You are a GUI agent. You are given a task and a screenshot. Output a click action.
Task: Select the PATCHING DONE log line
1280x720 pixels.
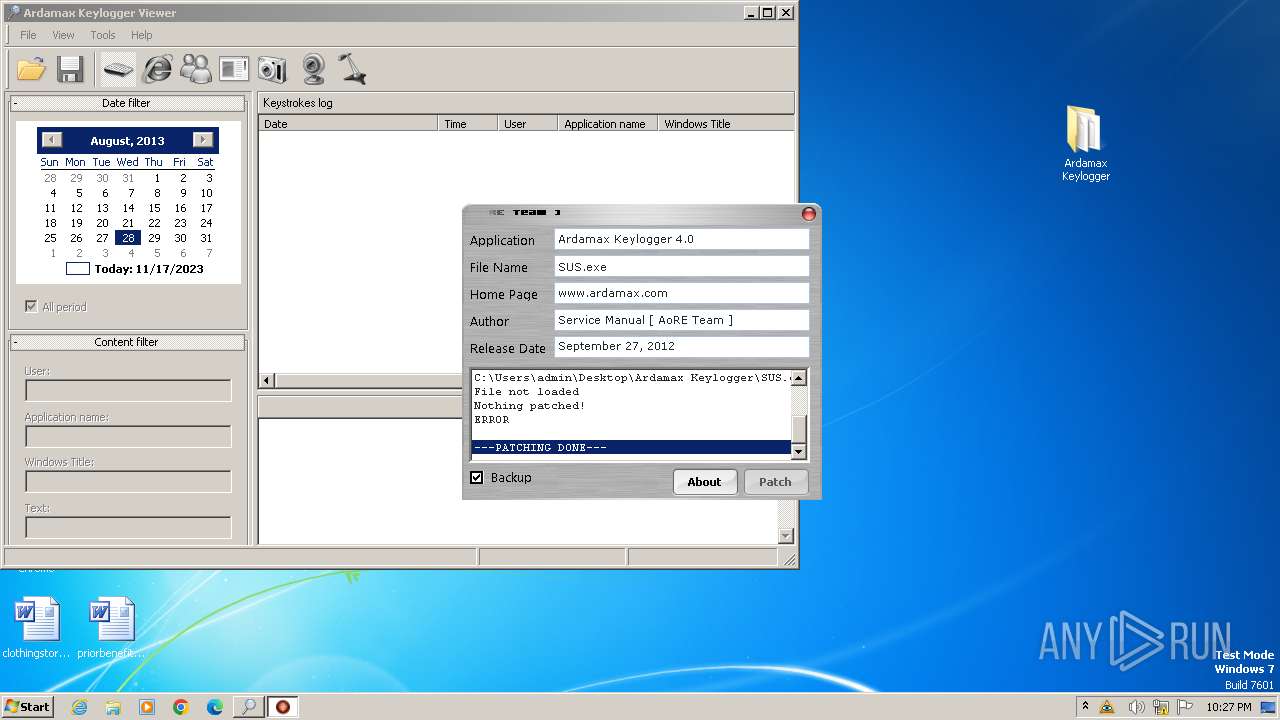click(x=632, y=447)
